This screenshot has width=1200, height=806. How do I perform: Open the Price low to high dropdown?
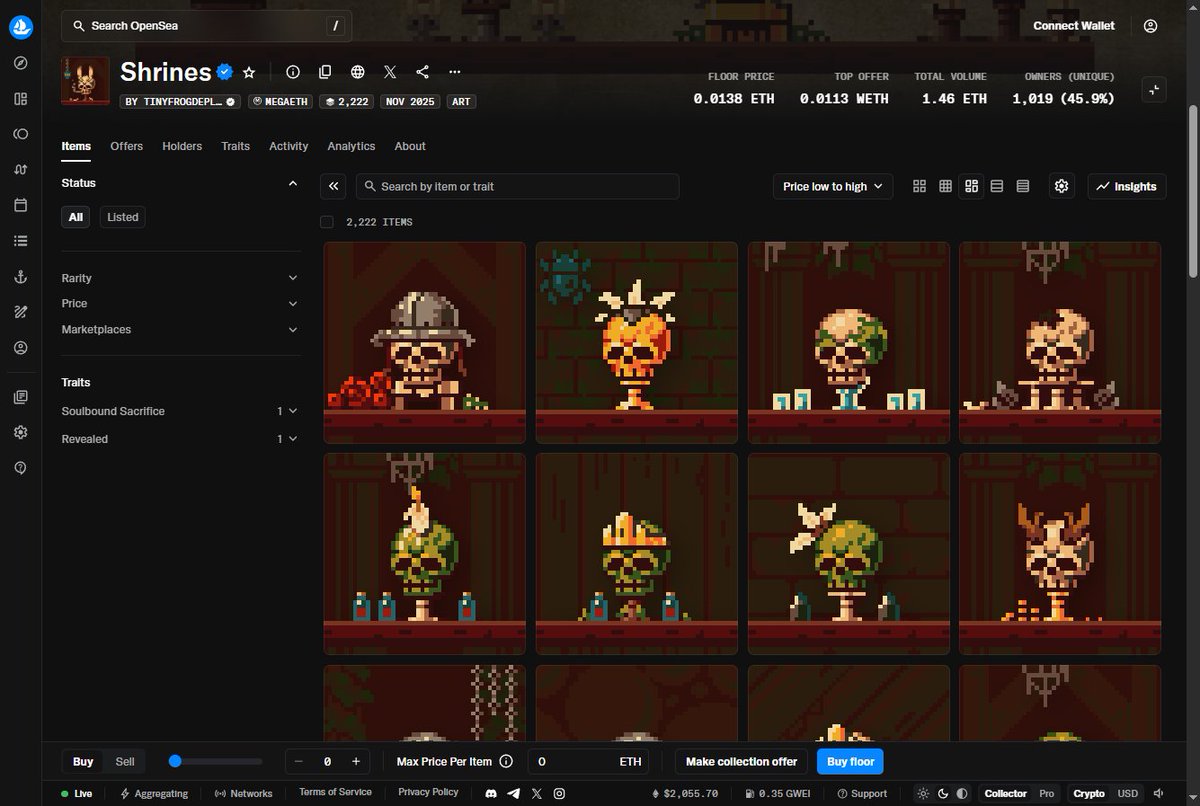833,186
